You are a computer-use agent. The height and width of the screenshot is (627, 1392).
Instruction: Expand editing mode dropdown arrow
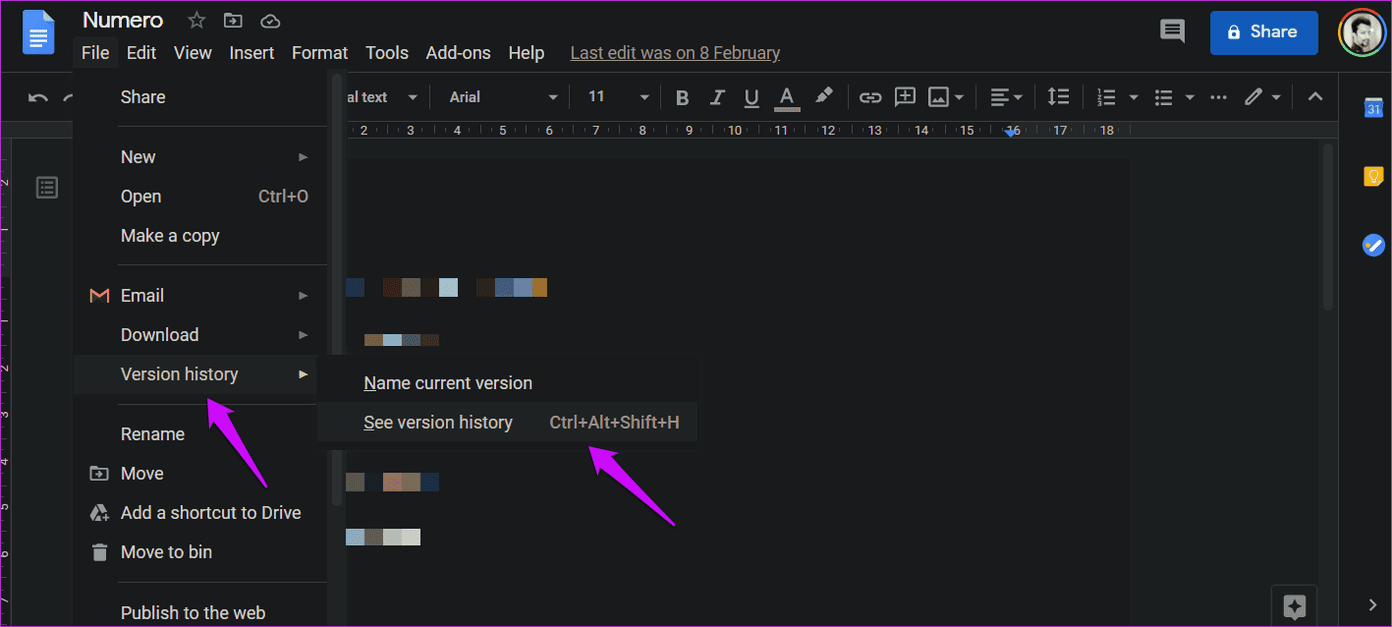[x=1276, y=97]
